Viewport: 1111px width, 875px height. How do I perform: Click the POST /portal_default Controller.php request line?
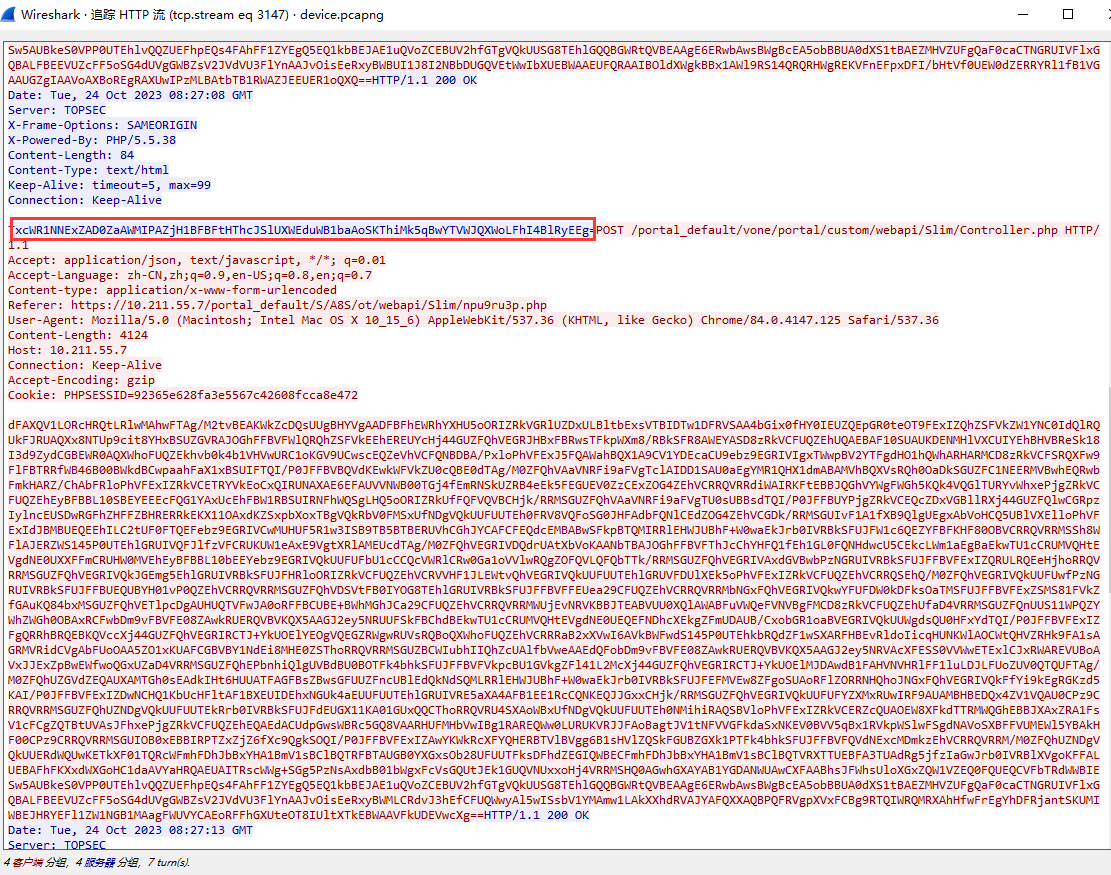[847, 230]
